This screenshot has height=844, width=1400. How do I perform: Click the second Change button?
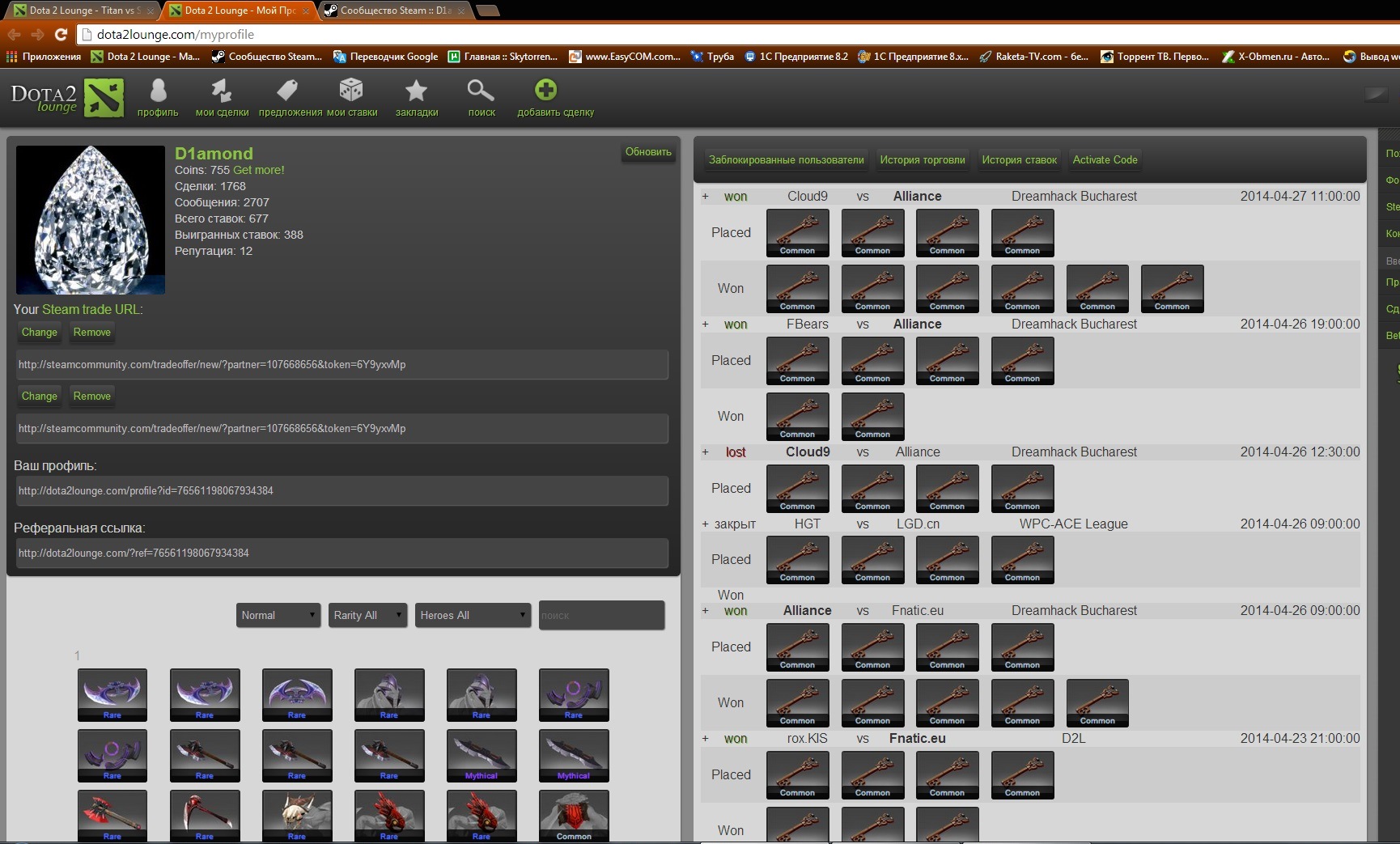point(39,397)
